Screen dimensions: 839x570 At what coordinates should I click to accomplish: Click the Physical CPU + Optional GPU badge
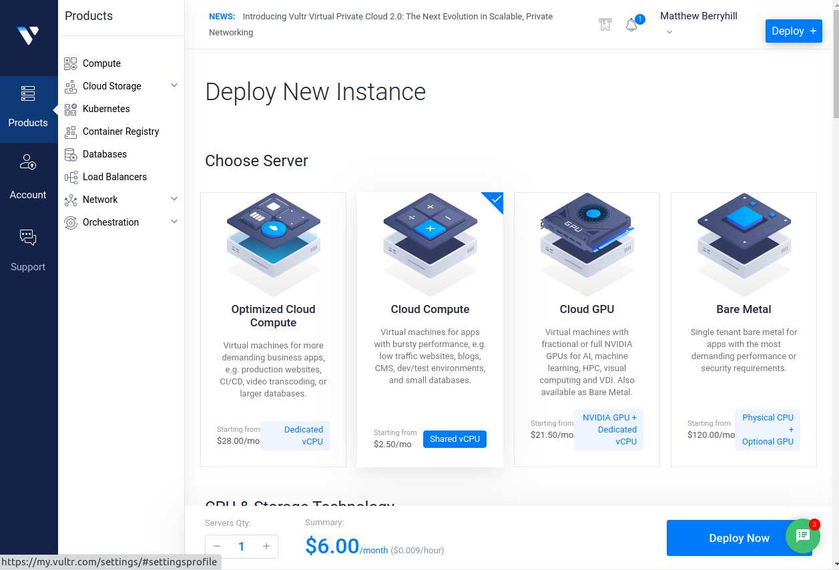click(767, 430)
